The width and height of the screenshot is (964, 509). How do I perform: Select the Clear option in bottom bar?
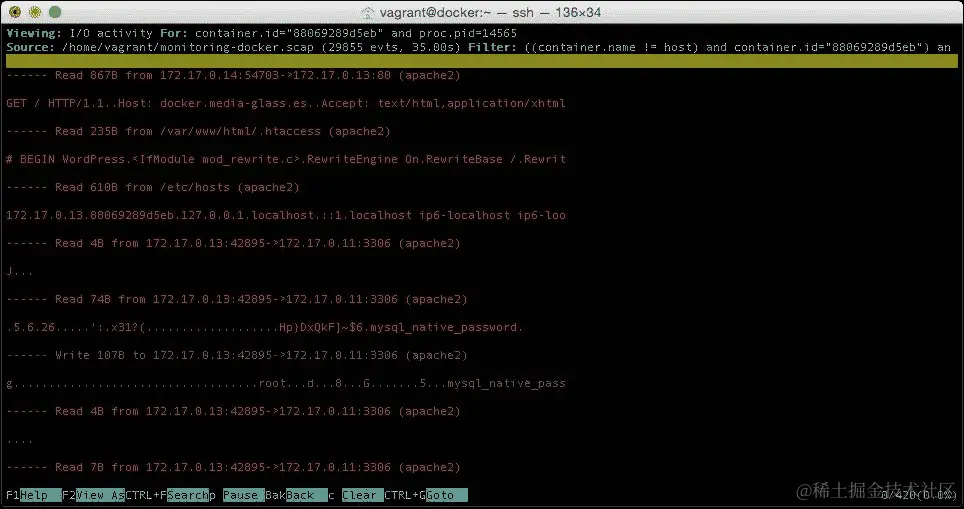coord(356,495)
